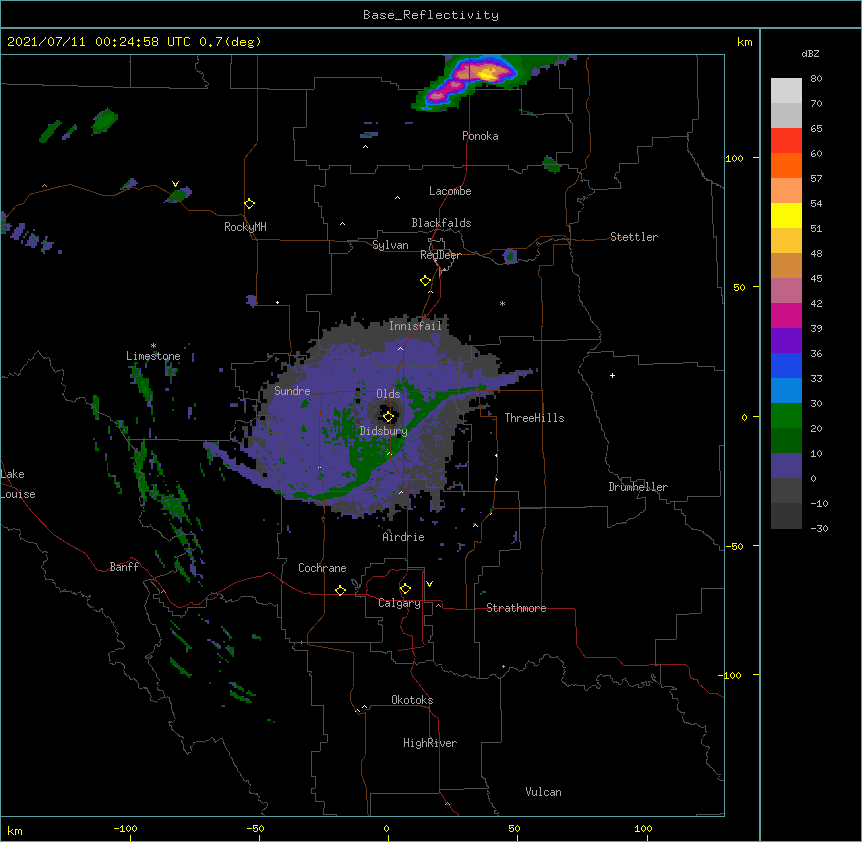Click the white plus marker northwest of Drumheller
The width and height of the screenshot is (862, 842).
coord(612,375)
